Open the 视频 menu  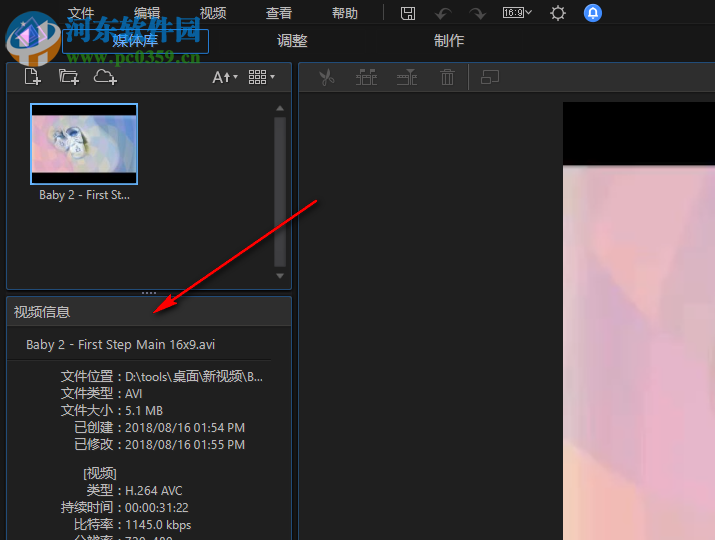[213, 13]
